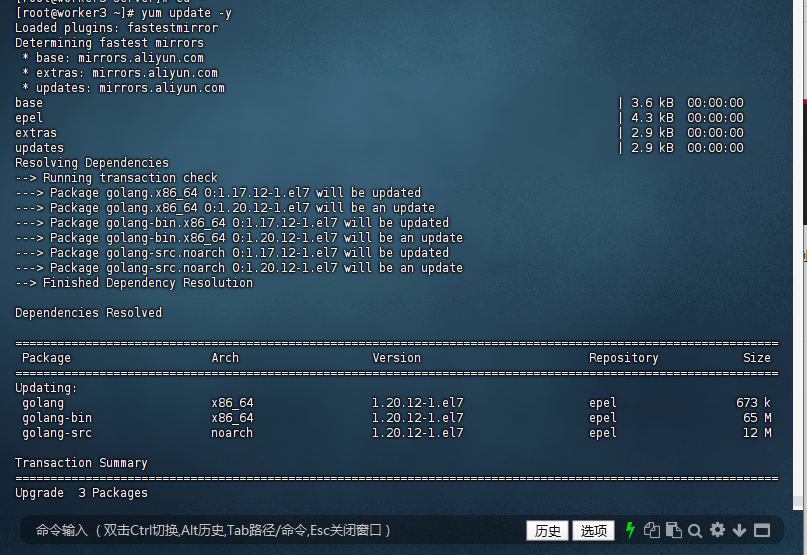Image resolution: width=807 pixels, height=555 pixels.
Task: Click '673 k' size cell
Action: click(x=753, y=403)
